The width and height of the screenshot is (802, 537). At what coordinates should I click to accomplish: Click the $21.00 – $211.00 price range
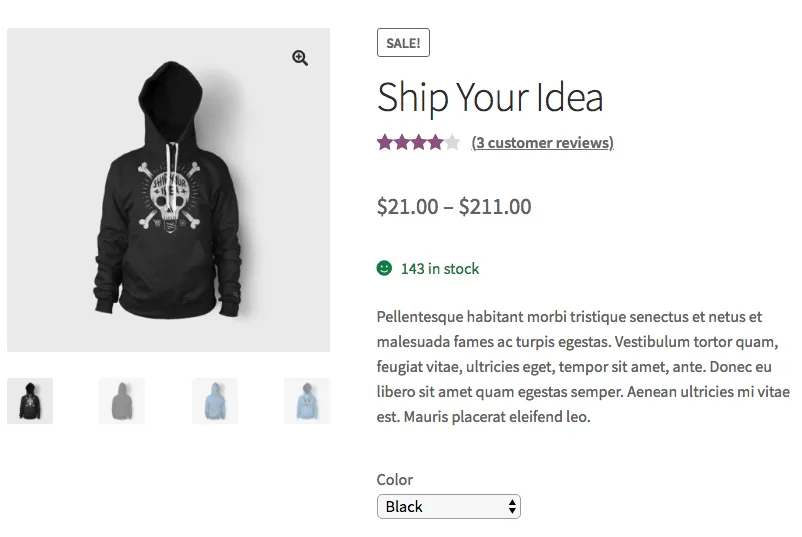pyautogui.click(x=454, y=207)
